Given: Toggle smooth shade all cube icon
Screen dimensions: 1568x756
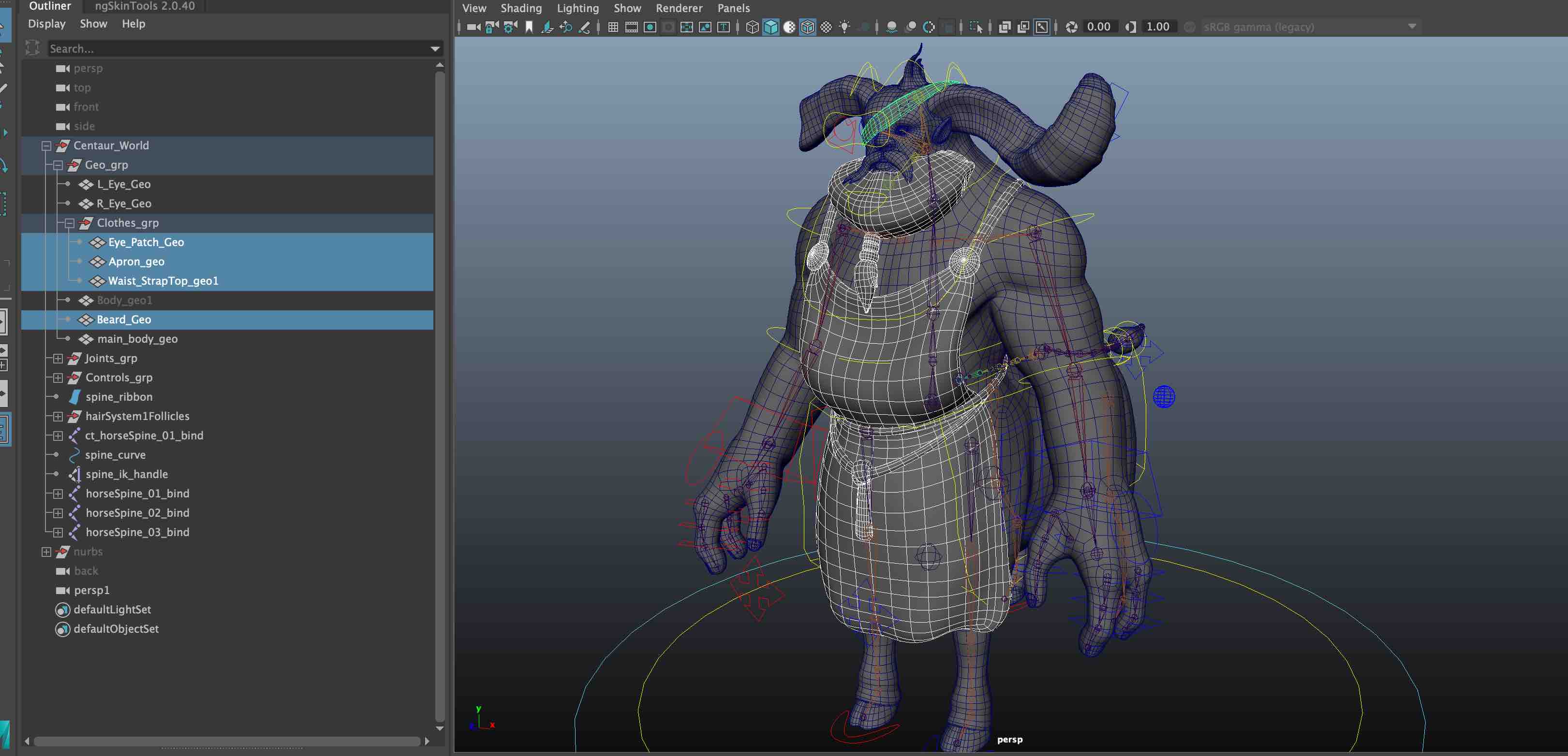Looking at the screenshot, I should 770,27.
